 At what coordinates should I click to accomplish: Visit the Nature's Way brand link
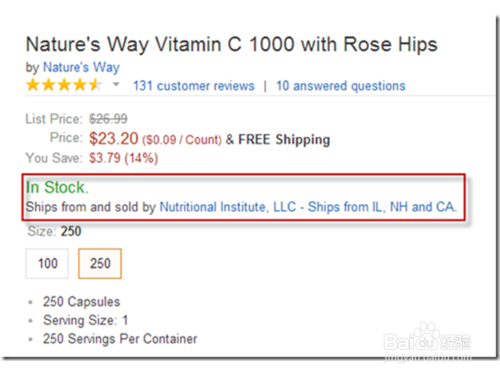(81, 68)
